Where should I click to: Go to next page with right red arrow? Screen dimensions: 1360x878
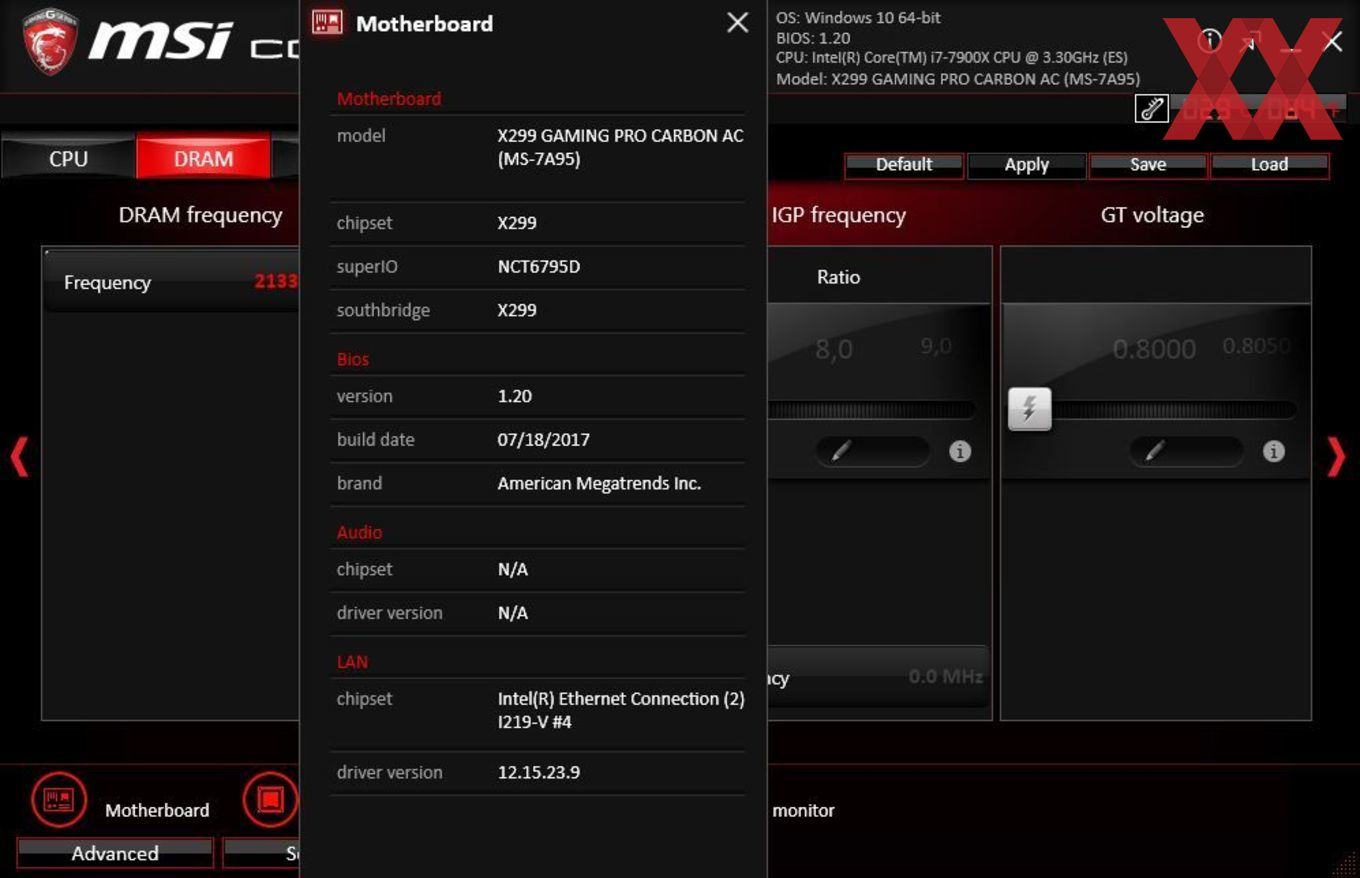coord(1336,457)
